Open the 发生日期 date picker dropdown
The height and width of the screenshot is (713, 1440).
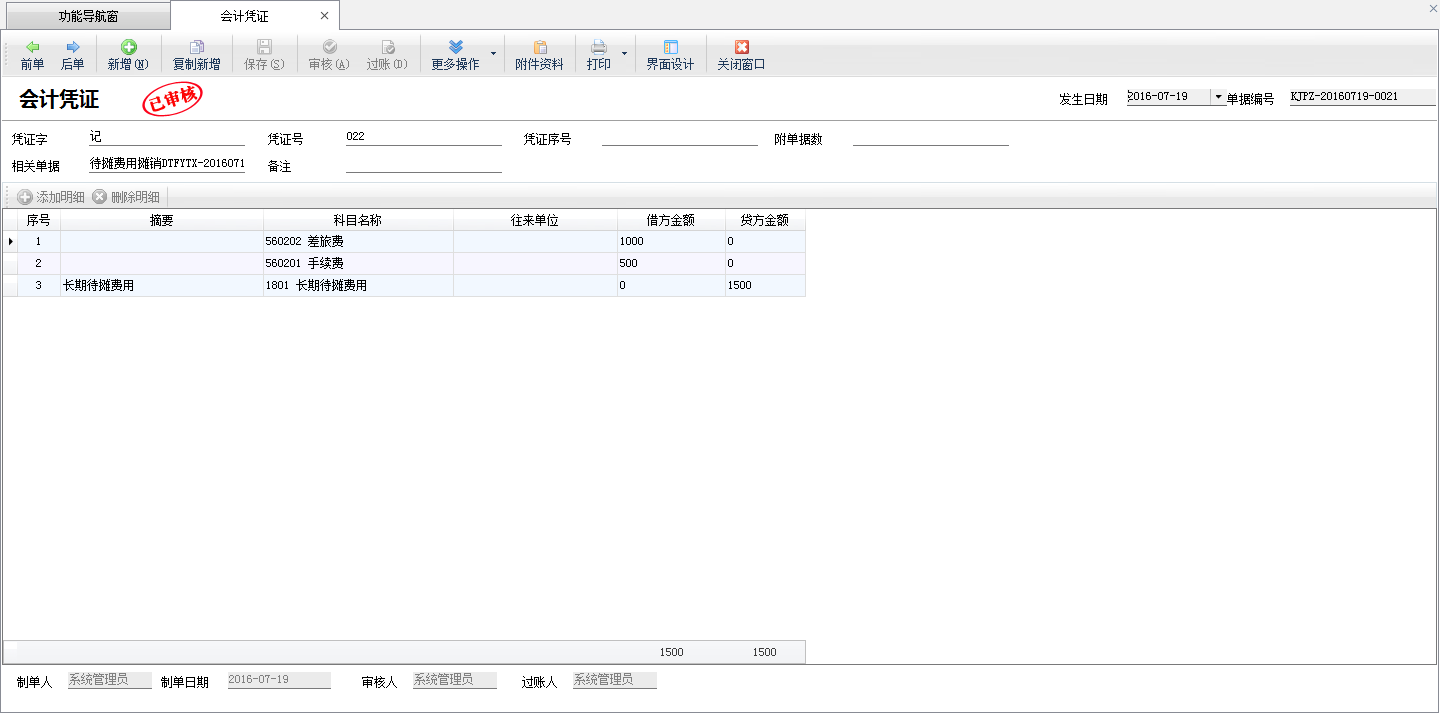pos(1218,97)
